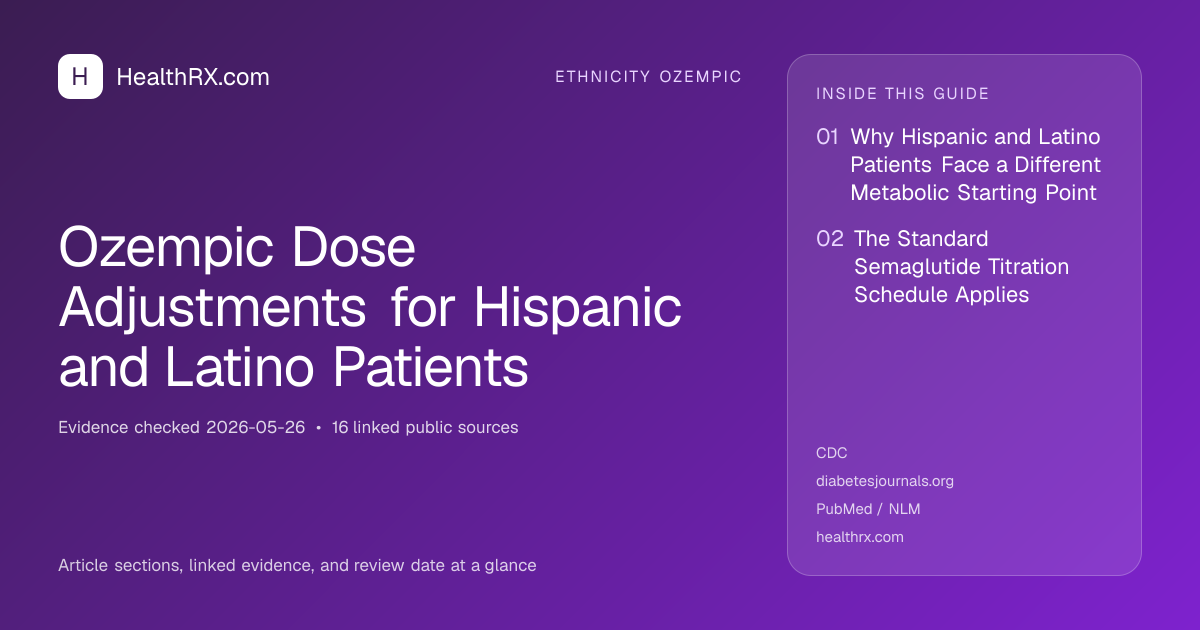The width and height of the screenshot is (1200, 630).
Task: Open section 01 Why Hispanic and Latino Patients
Action: click(x=958, y=165)
